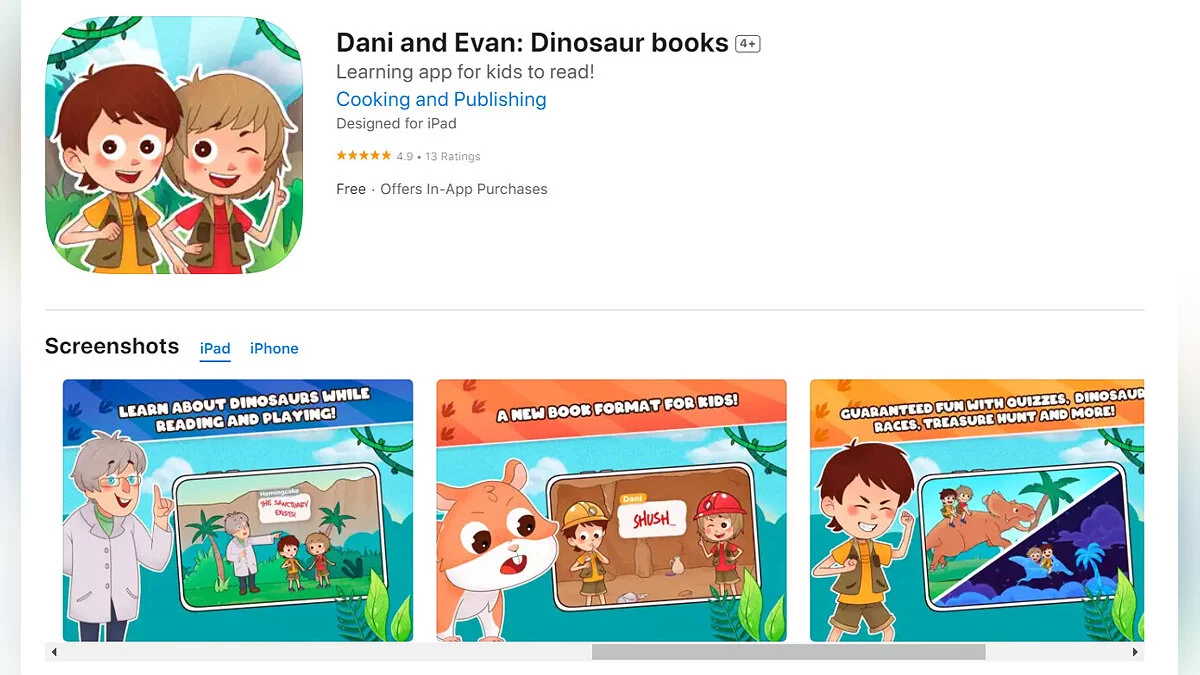Click the empty scrollbar track left of thumb

(x=327, y=652)
